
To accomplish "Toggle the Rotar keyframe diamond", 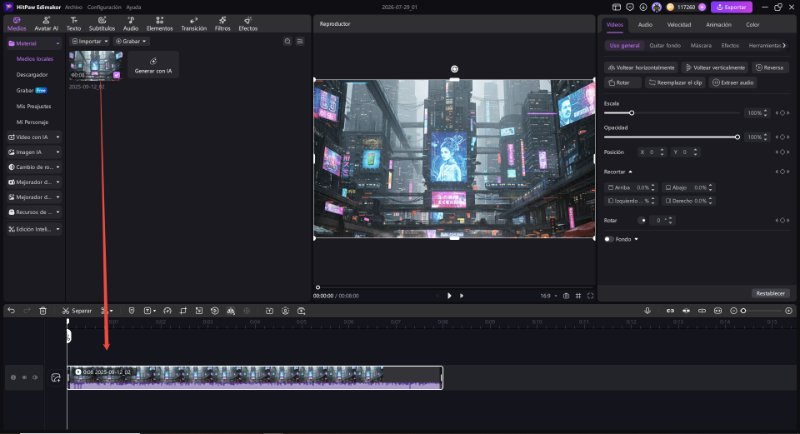I will click(782, 220).
